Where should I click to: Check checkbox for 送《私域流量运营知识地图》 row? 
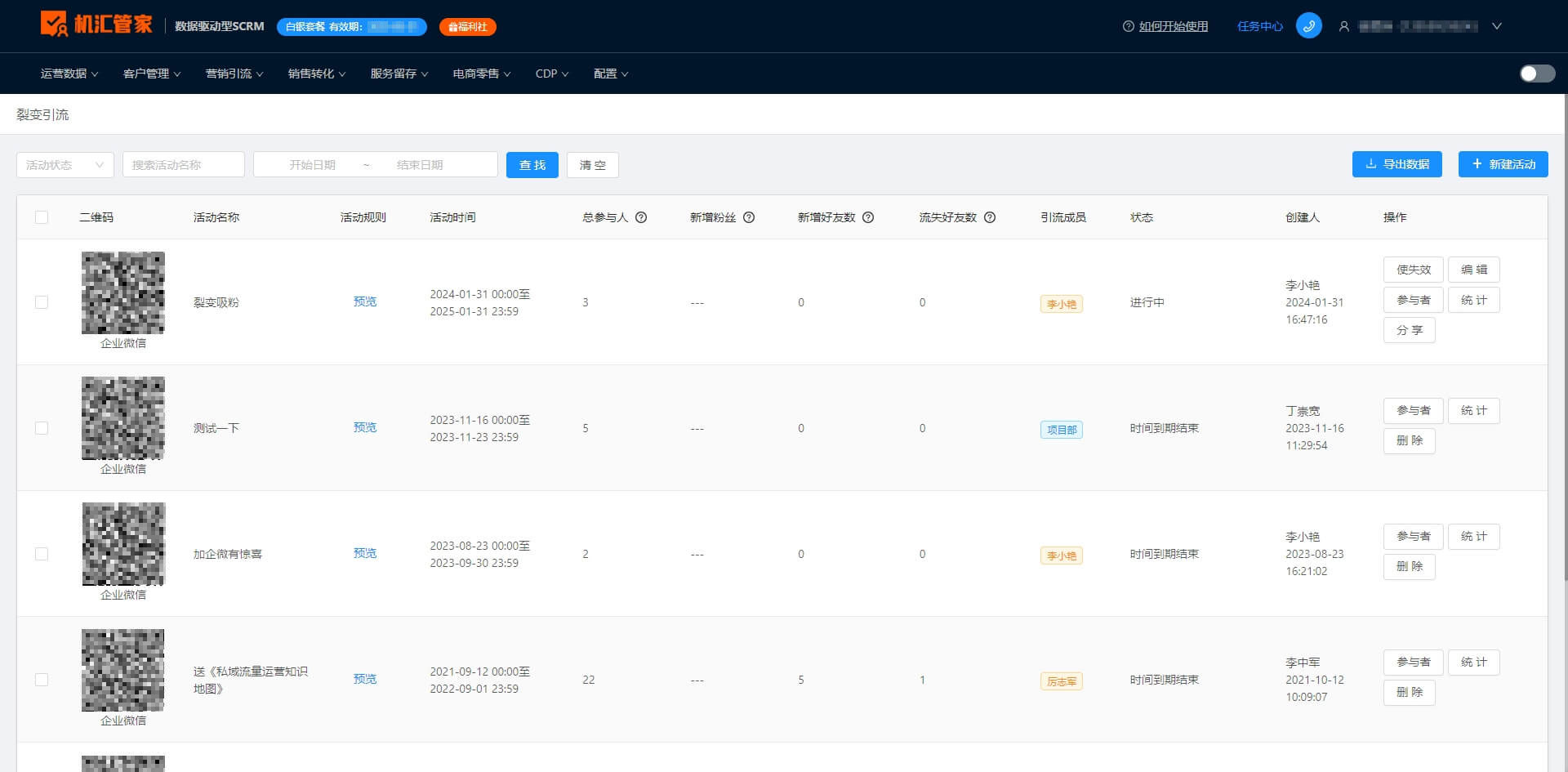pyautogui.click(x=42, y=680)
